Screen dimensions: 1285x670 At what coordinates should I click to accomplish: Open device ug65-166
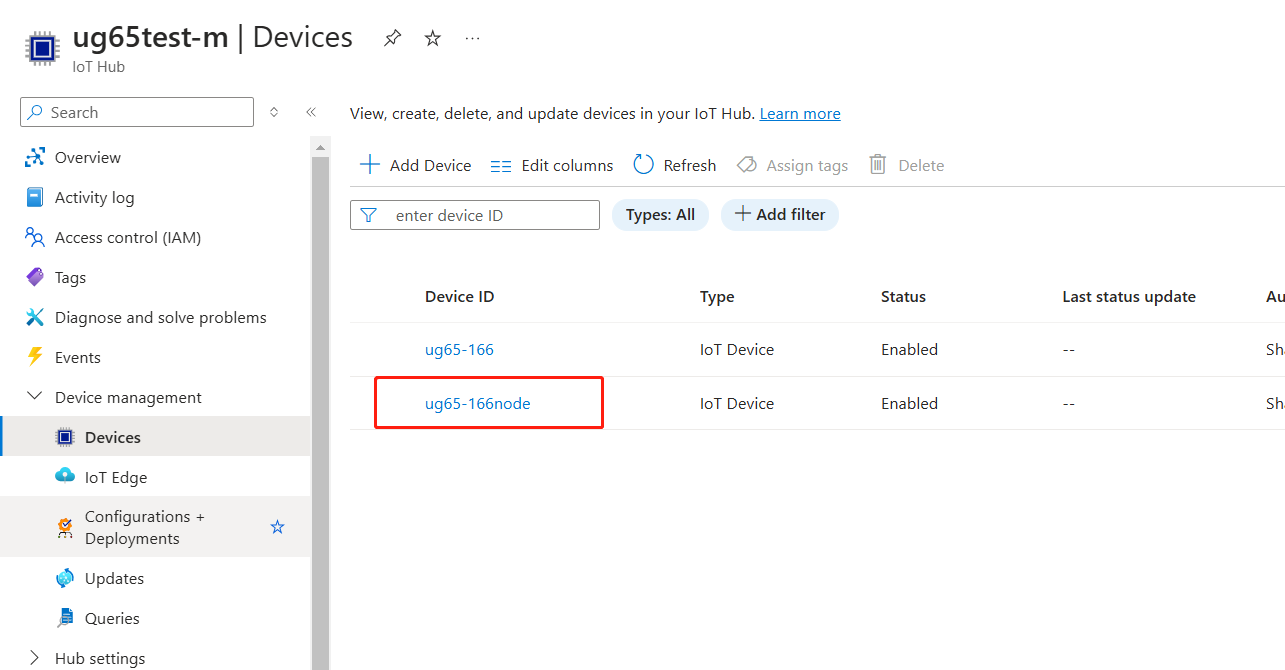coord(459,350)
